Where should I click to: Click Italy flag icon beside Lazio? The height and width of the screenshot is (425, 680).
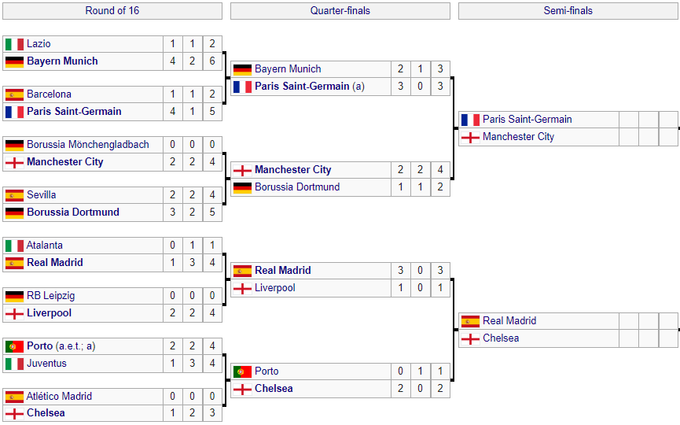tap(14, 44)
